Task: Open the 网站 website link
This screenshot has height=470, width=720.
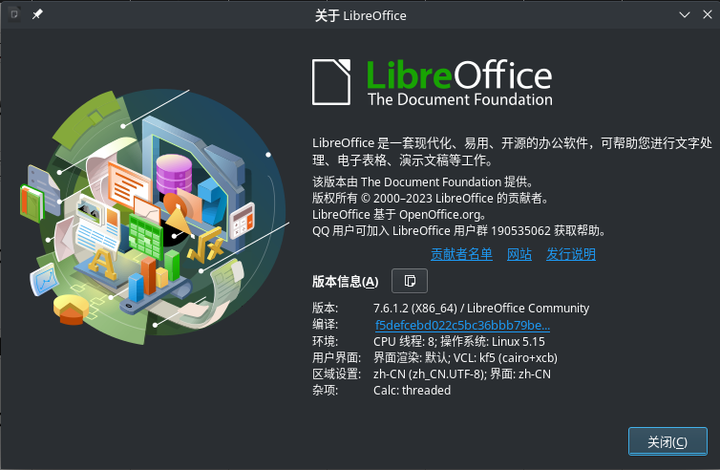Action: point(519,254)
